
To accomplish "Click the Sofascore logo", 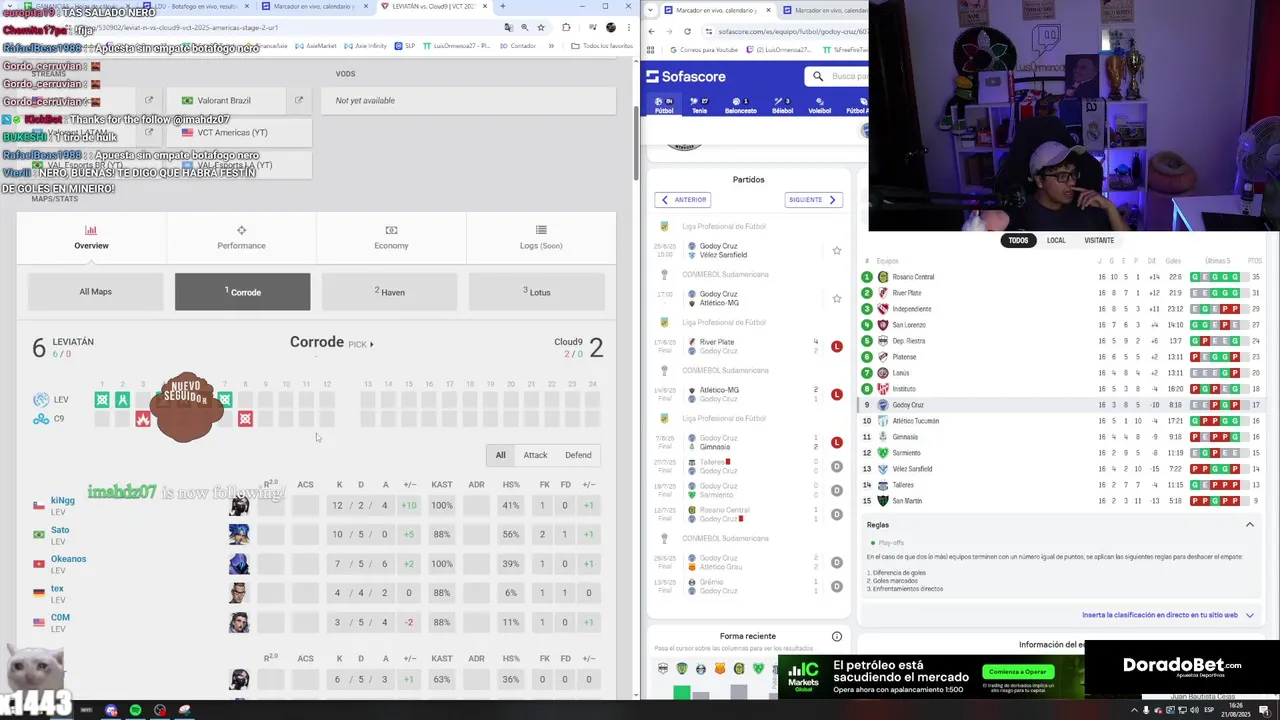I will tap(686, 76).
